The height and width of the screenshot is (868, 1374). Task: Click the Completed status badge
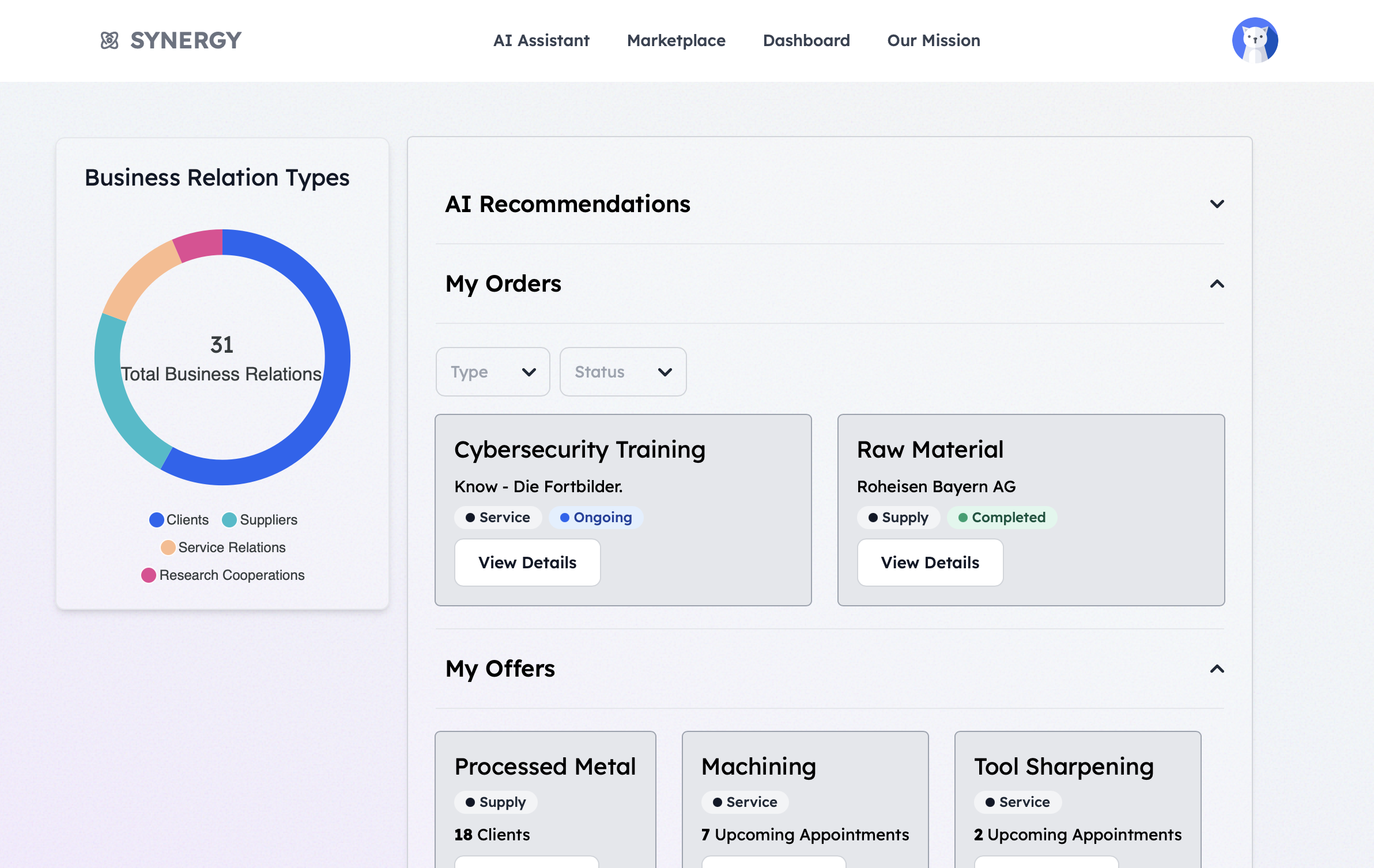point(1002,518)
